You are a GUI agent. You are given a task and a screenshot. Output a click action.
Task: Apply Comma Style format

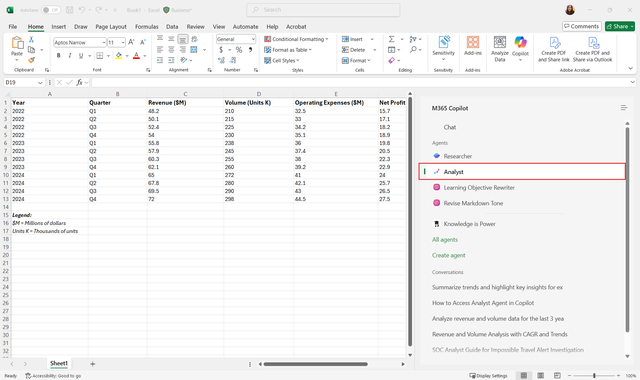(250, 50)
